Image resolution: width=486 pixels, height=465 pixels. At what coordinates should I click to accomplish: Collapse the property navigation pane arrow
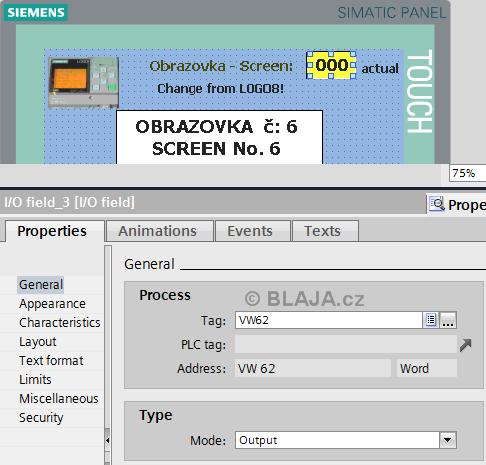tap(107, 440)
